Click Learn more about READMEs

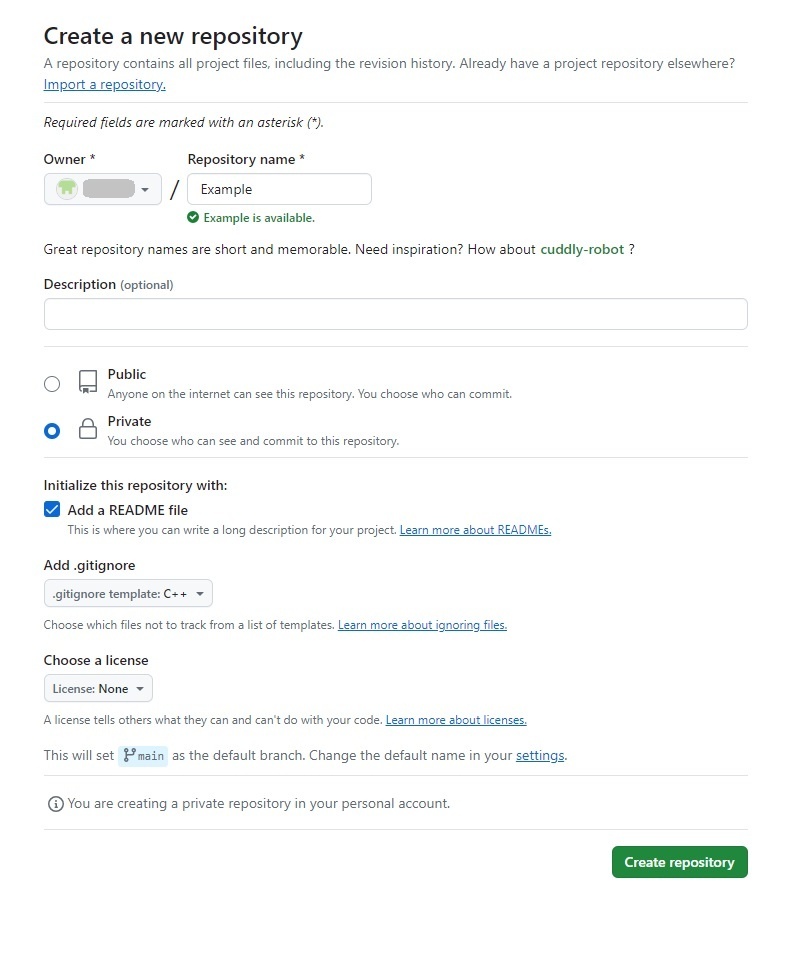click(x=475, y=529)
